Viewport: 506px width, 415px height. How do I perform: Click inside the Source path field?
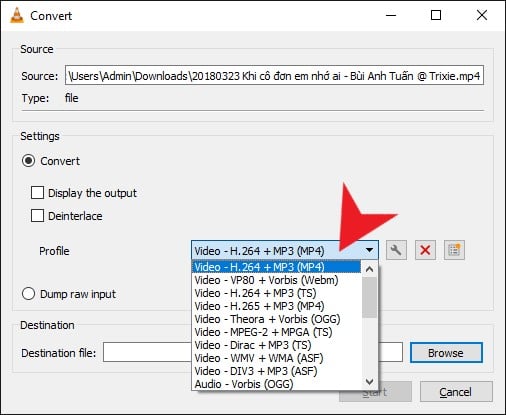(274, 75)
